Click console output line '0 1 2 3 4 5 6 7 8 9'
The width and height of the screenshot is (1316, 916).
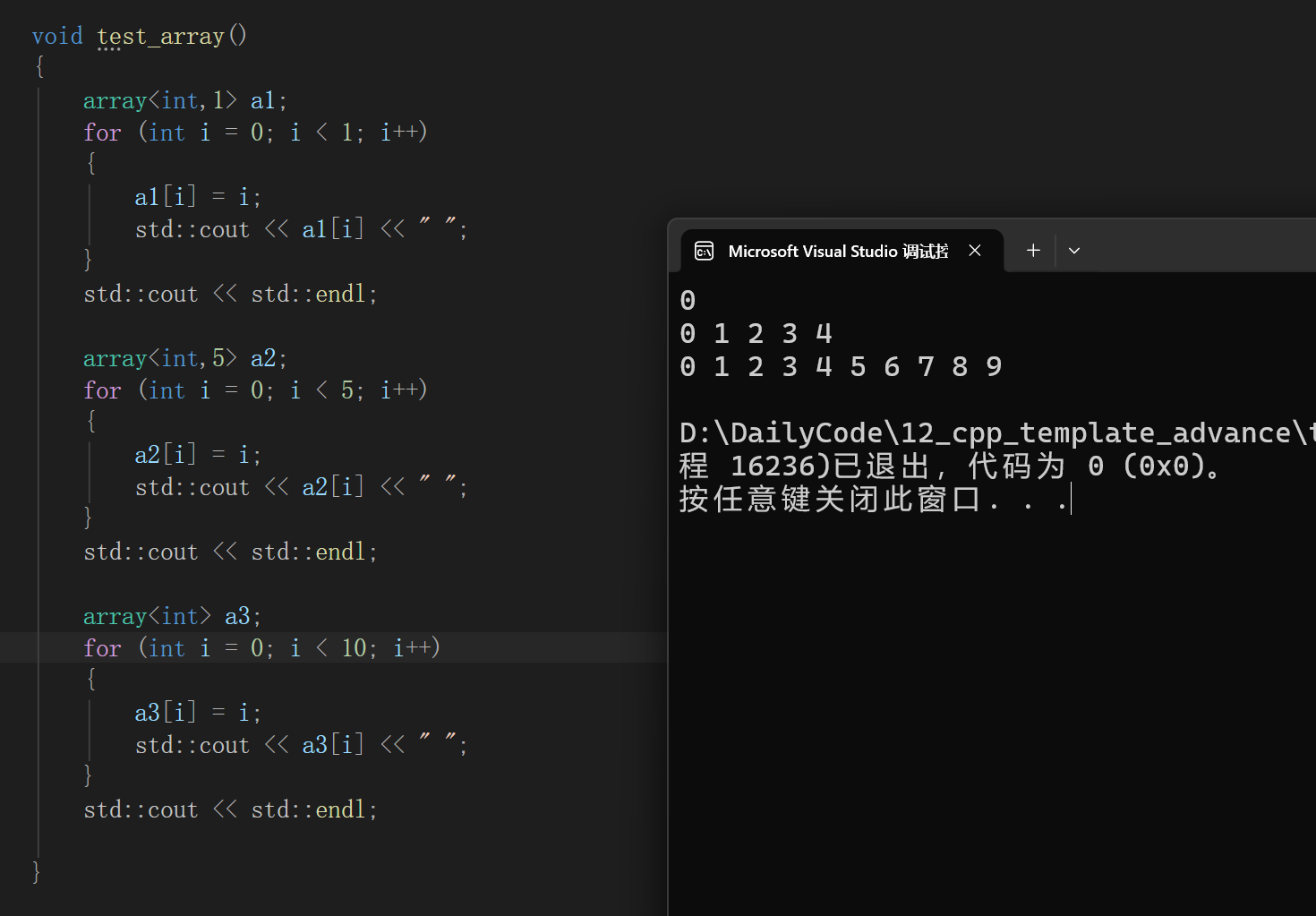[x=841, y=367]
